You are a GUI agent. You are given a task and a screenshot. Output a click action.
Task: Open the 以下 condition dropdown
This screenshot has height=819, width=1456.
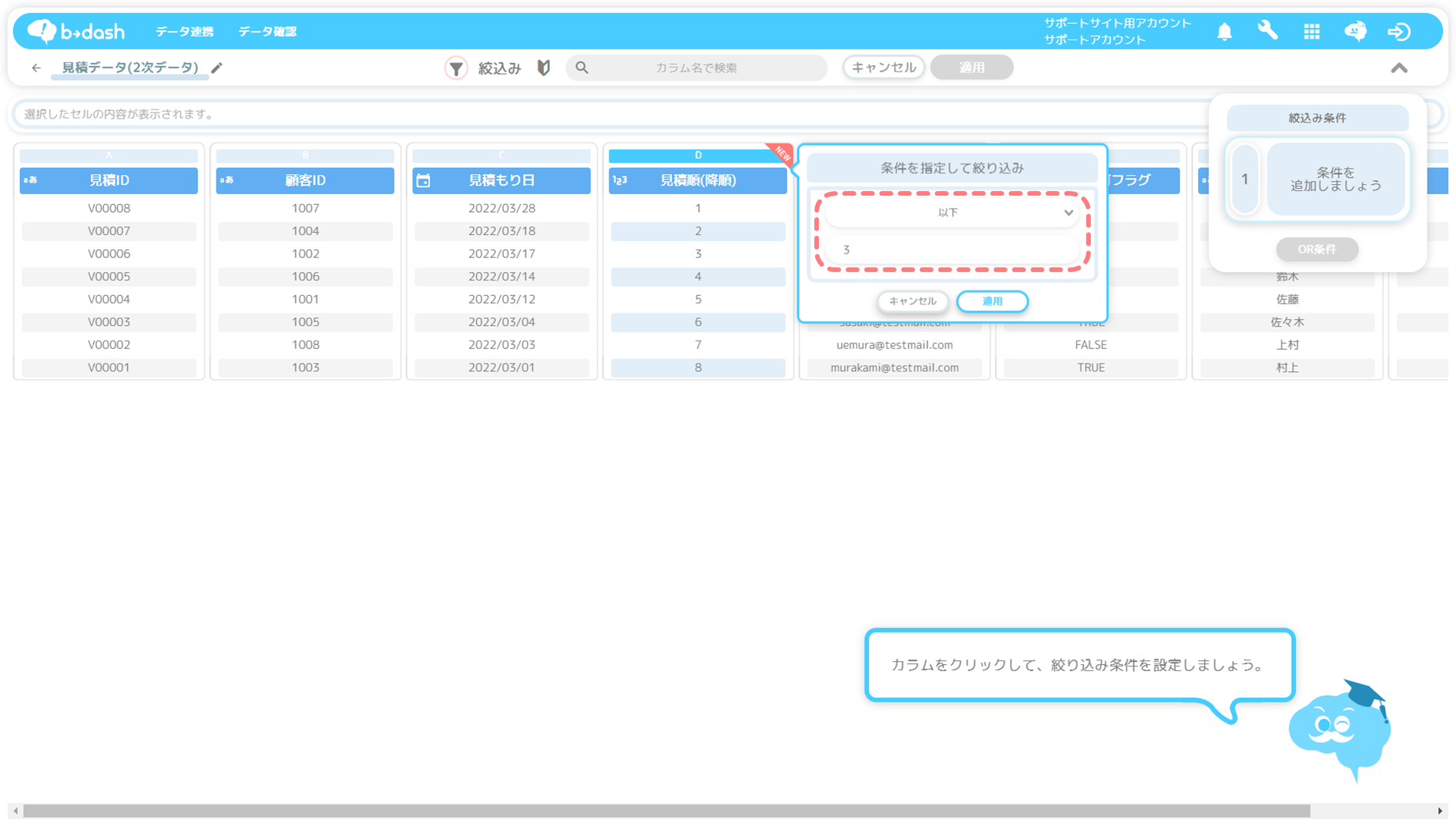coord(951,213)
